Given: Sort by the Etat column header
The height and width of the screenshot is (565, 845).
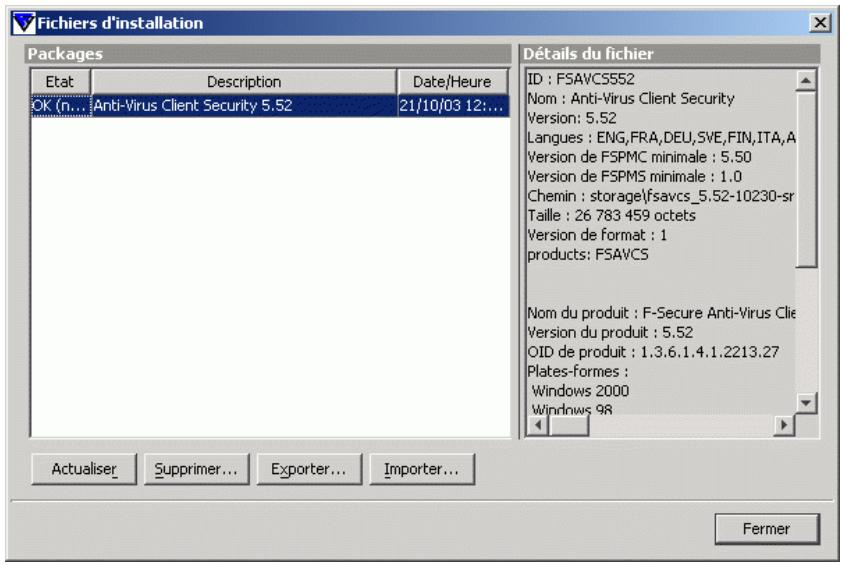Looking at the screenshot, I should pos(60,81).
